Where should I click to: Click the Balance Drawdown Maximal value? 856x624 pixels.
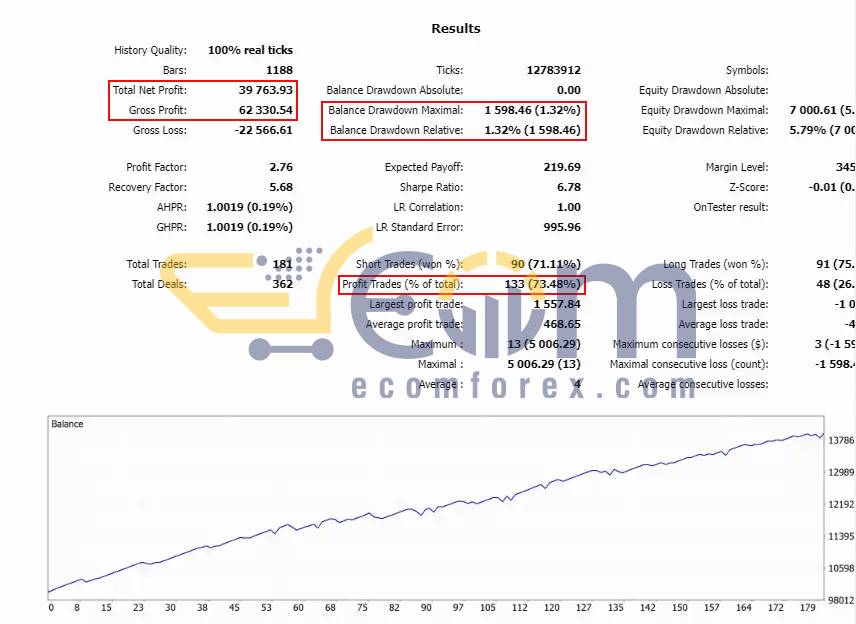pyautogui.click(x=532, y=110)
